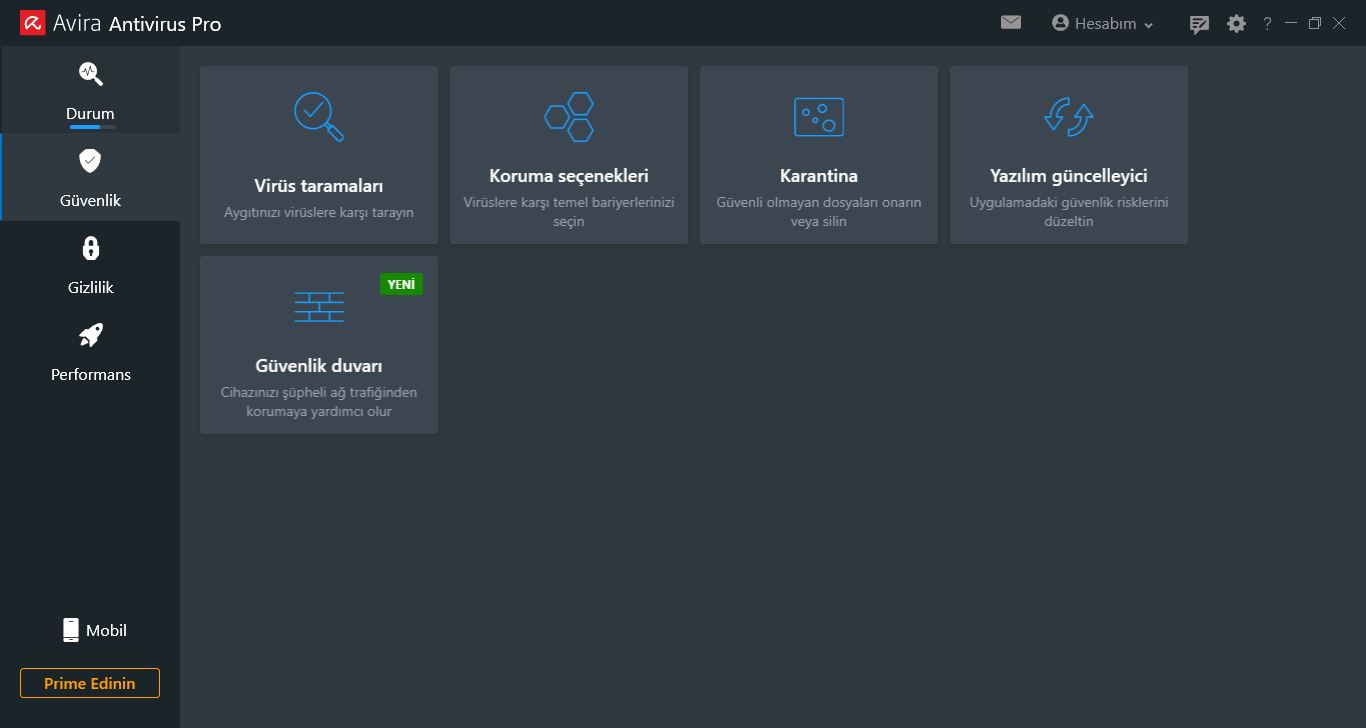Open the mail envelope messages icon

click(1011, 22)
